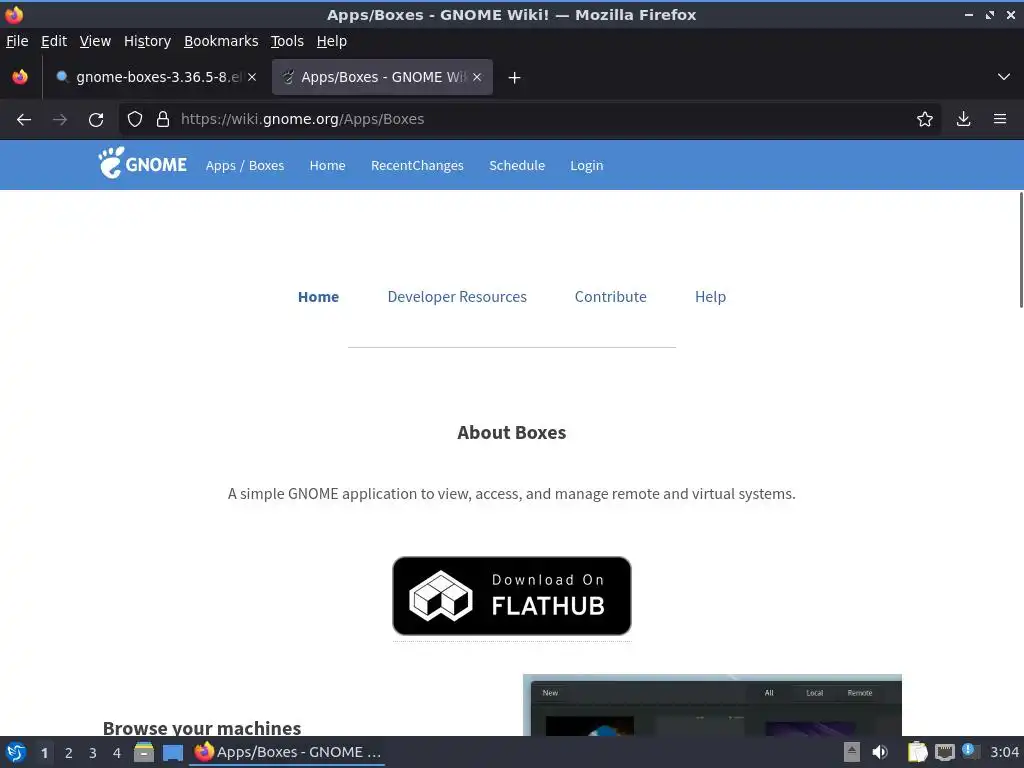Open the Contribute page

pyautogui.click(x=611, y=297)
